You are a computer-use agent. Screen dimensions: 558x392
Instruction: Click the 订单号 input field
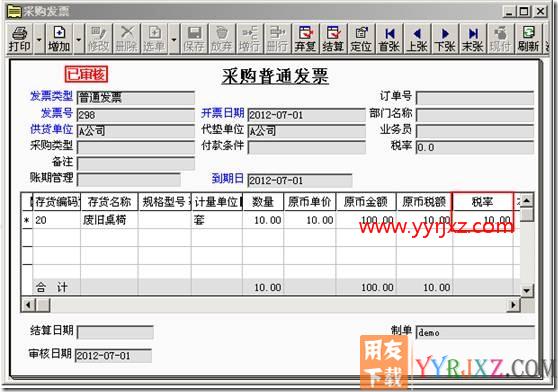[475, 98]
